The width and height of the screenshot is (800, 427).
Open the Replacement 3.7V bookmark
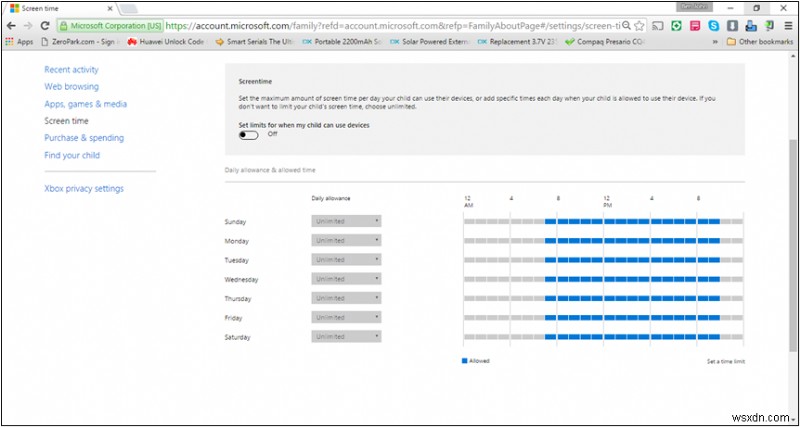coord(518,42)
